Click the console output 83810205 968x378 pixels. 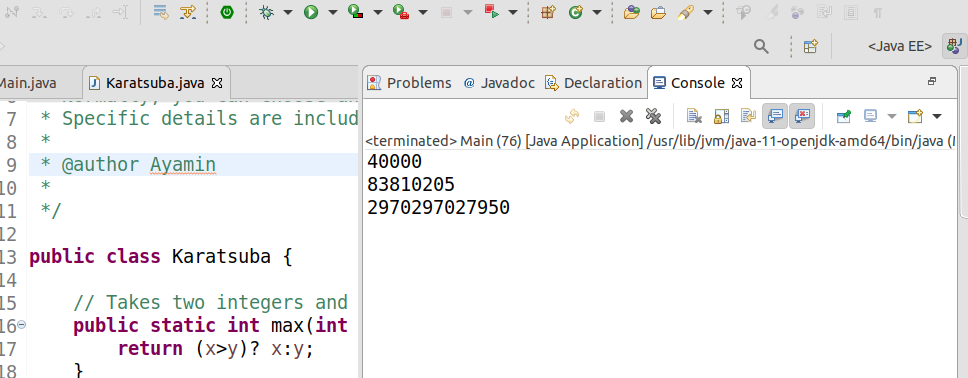(x=411, y=185)
